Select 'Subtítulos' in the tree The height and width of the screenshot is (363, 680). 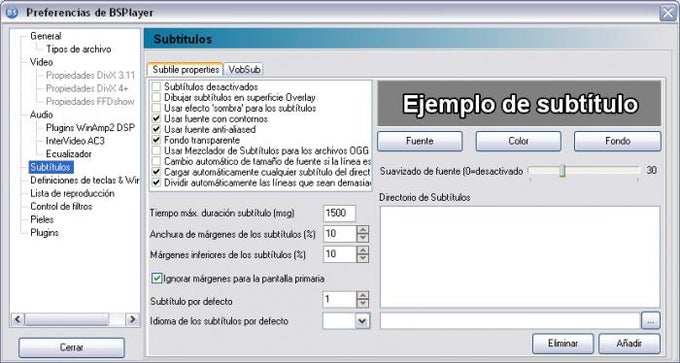click(x=50, y=167)
